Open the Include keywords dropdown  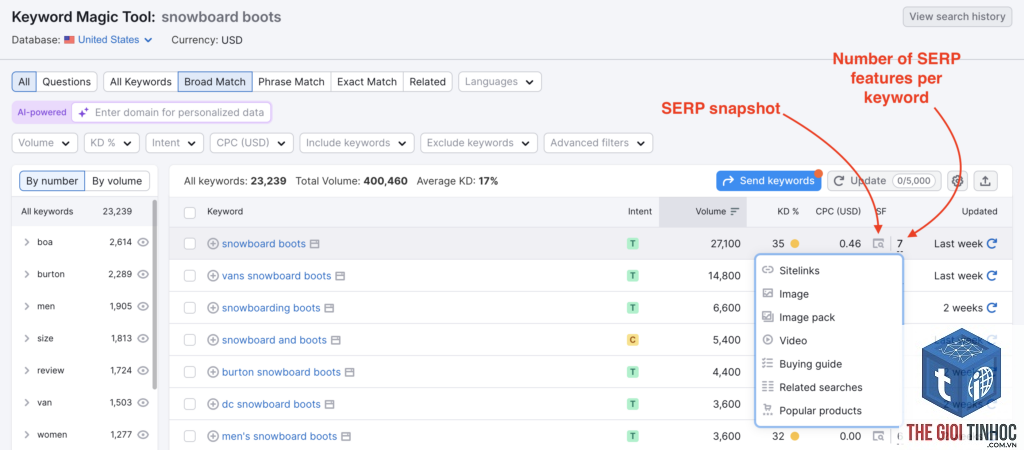pos(357,143)
